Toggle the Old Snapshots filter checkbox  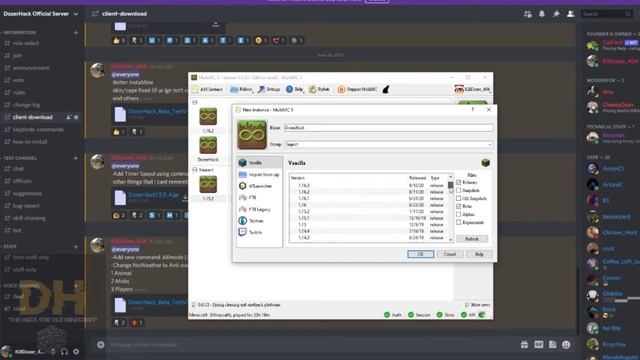click(x=459, y=198)
